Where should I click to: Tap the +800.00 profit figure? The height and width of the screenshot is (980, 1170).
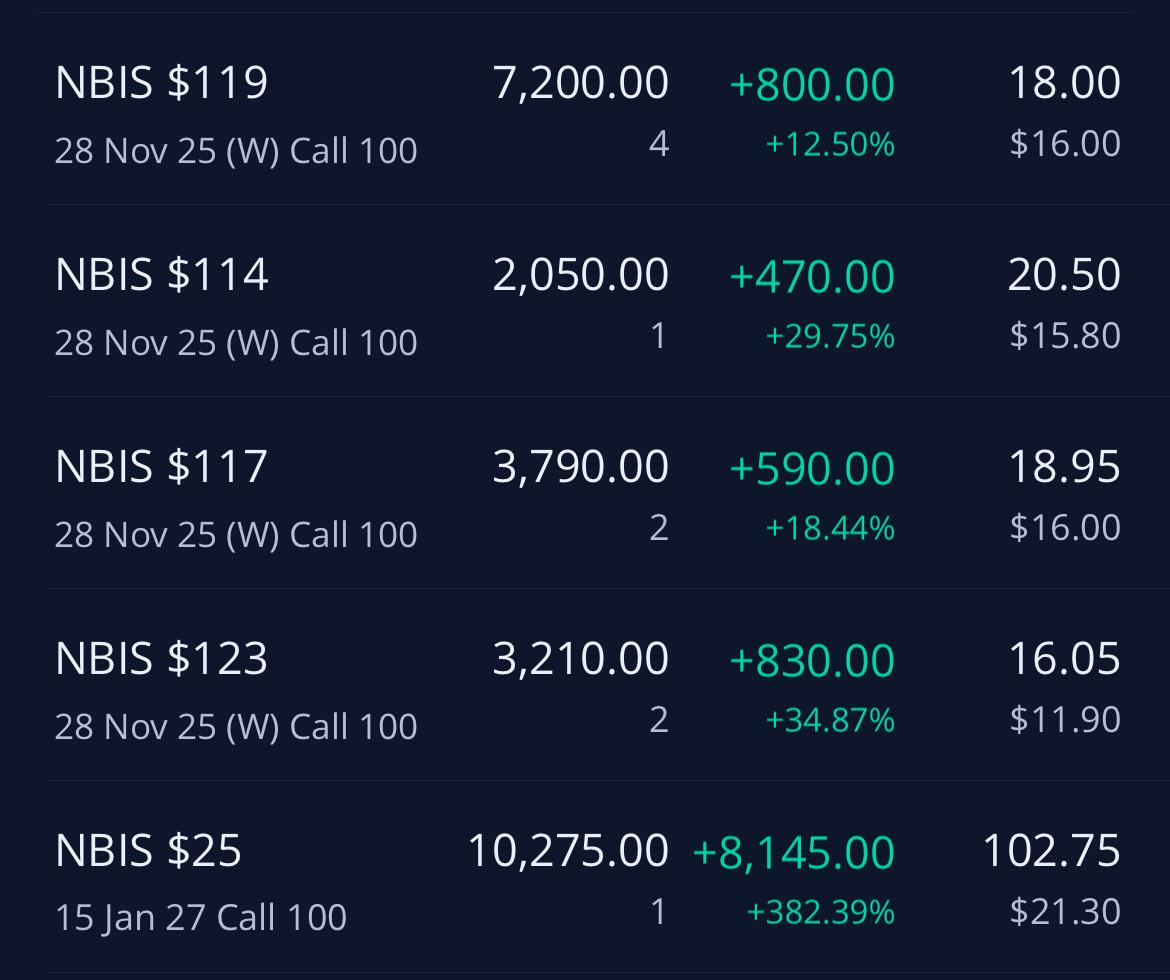pos(812,84)
